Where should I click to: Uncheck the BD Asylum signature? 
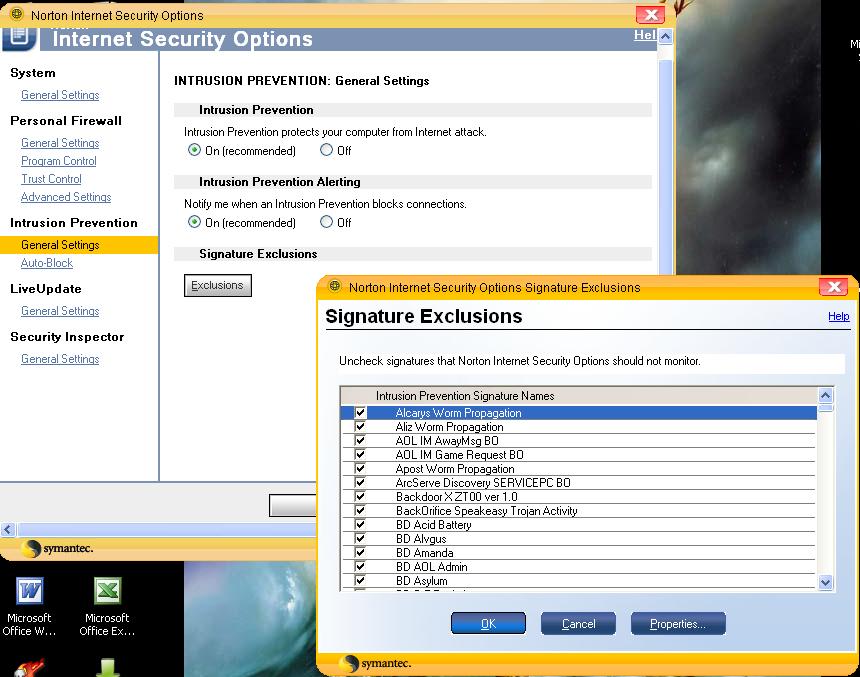360,580
